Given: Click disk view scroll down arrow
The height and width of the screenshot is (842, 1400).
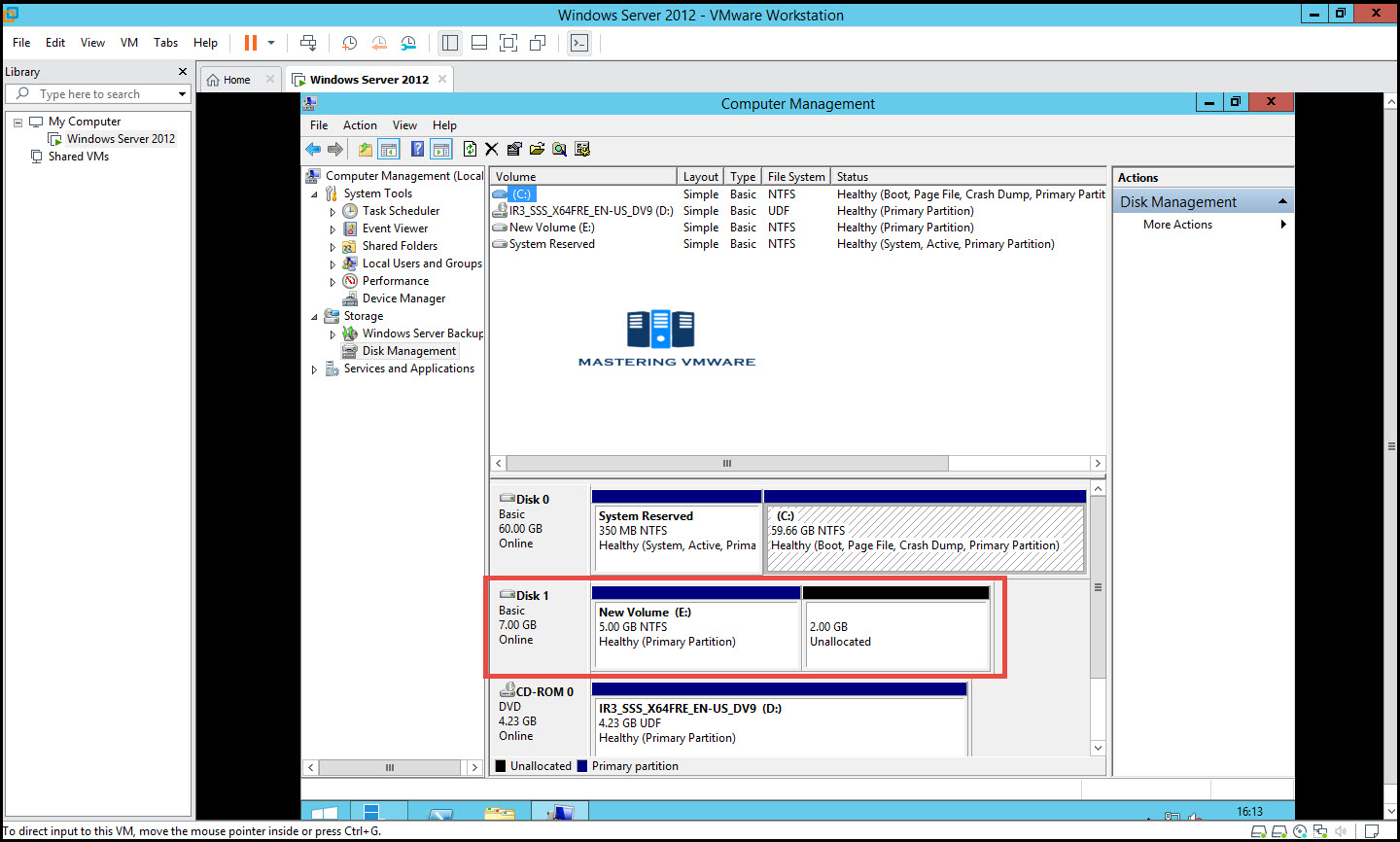Looking at the screenshot, I should (x=1098, y=748).
